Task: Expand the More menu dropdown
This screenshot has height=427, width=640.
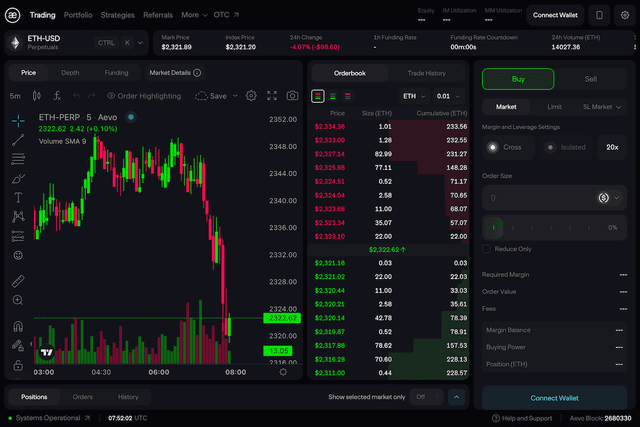Action: point(194,15)
